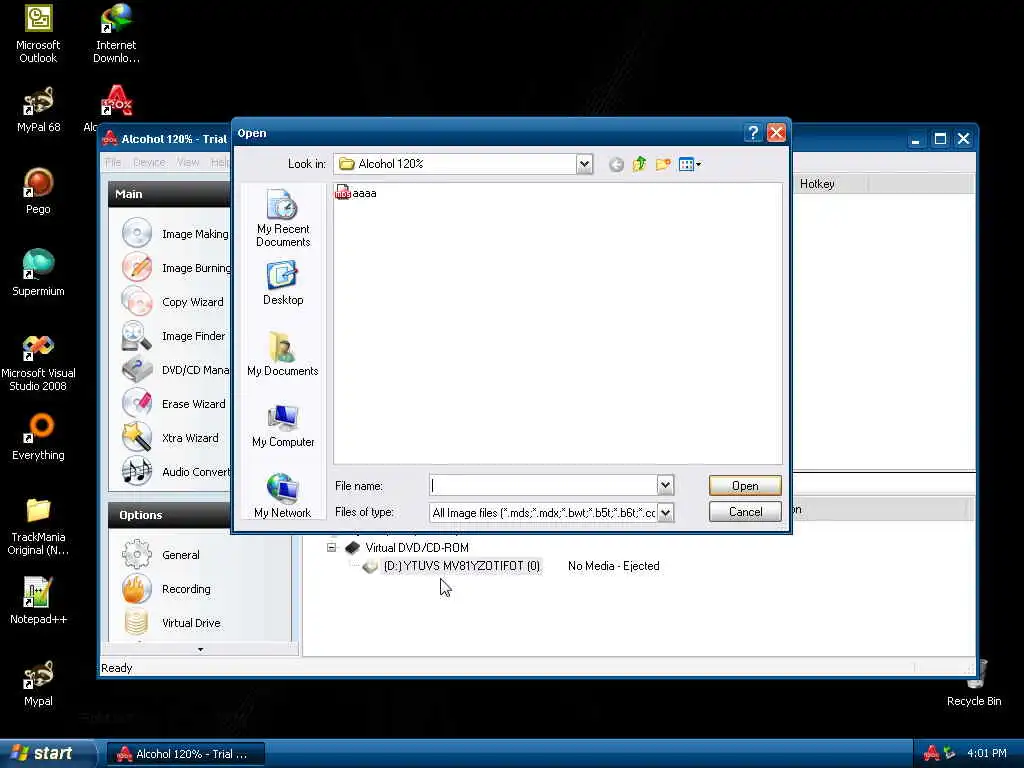Viewport: 1024px width, 768px height.
Task: Open the DVD/CD Manager icon
Action: [136, 369]
